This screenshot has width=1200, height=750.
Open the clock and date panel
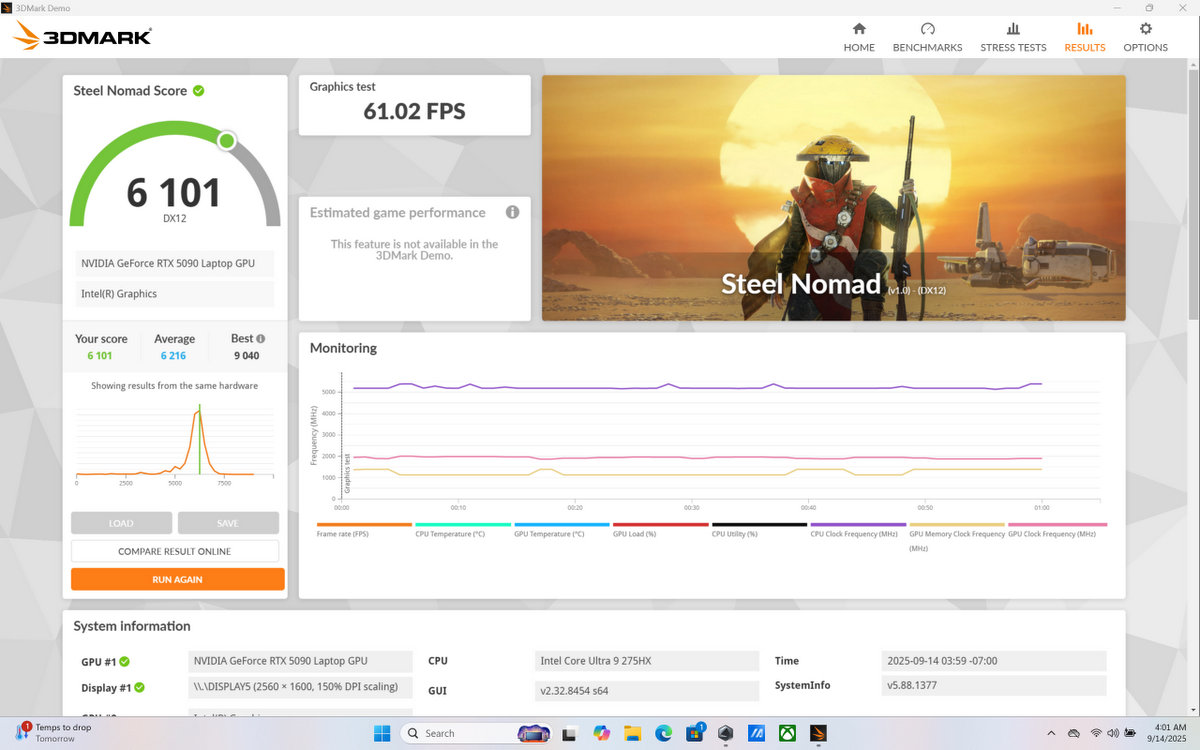(1166, 733)
